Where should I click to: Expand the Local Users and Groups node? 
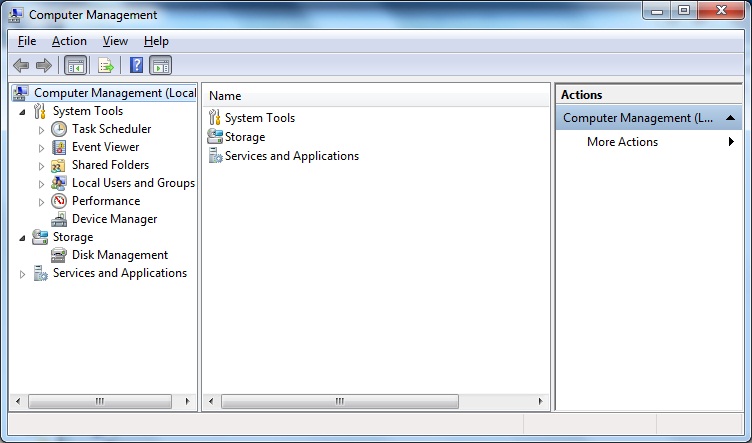point(41,184)
